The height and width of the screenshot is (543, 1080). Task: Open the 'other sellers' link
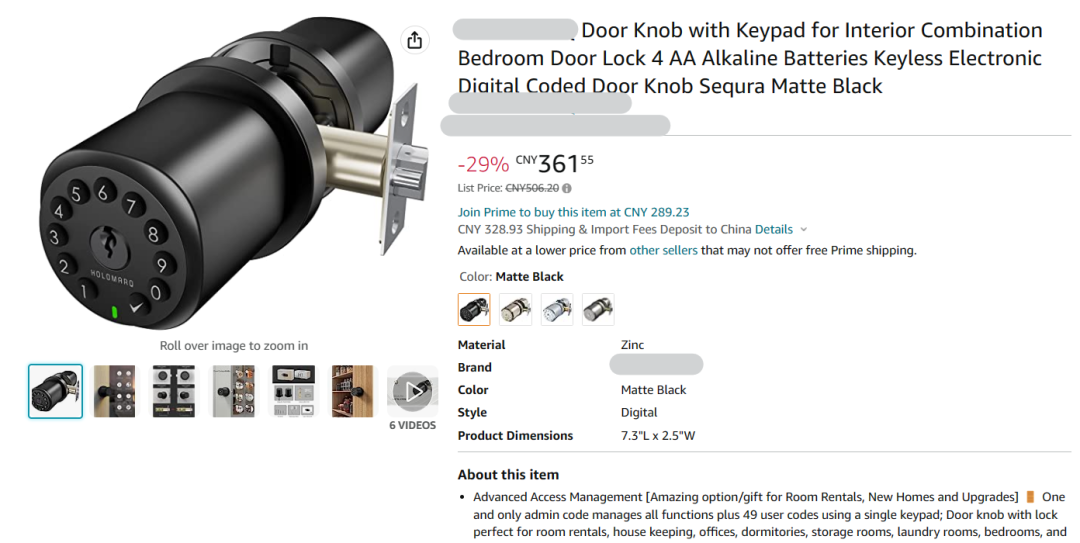pyautogui.click(x=663, y=251)
